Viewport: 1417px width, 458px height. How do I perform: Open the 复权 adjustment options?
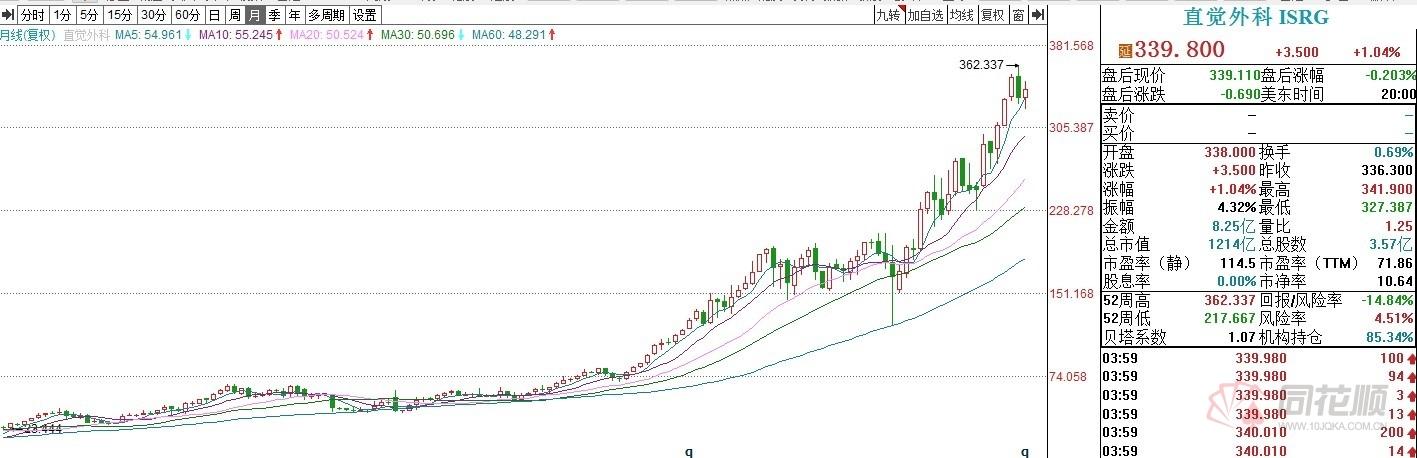point(992,15)
